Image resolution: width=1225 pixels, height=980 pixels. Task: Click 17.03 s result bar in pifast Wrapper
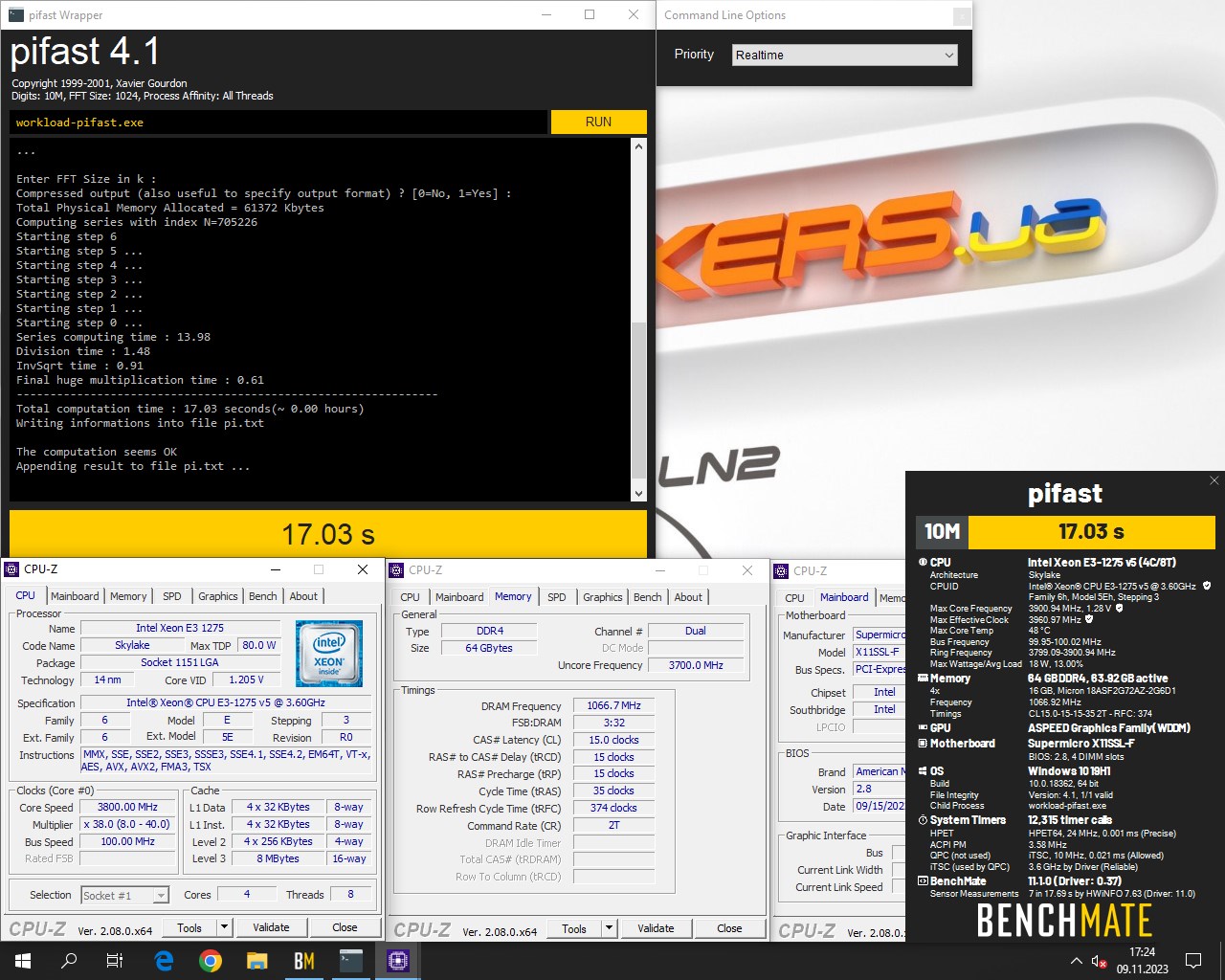[x=328, y=534]
